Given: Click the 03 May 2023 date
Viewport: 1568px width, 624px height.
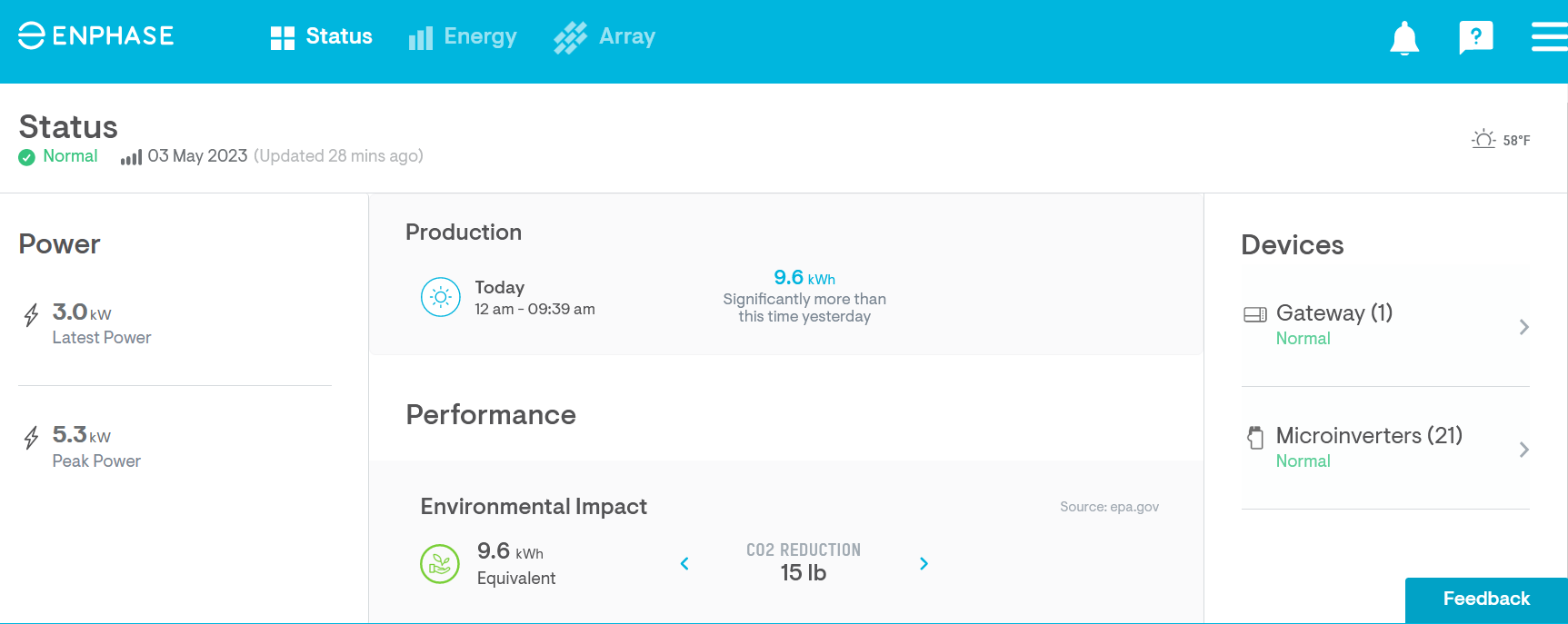Looking at the screenshot, I should [197, 156].
